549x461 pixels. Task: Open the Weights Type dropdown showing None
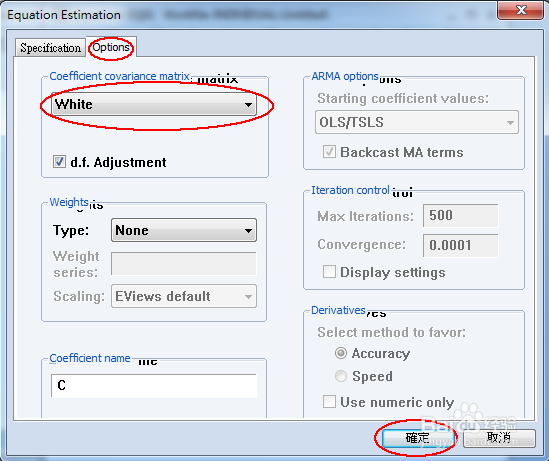pyautogui.click(x=184, y=230)
